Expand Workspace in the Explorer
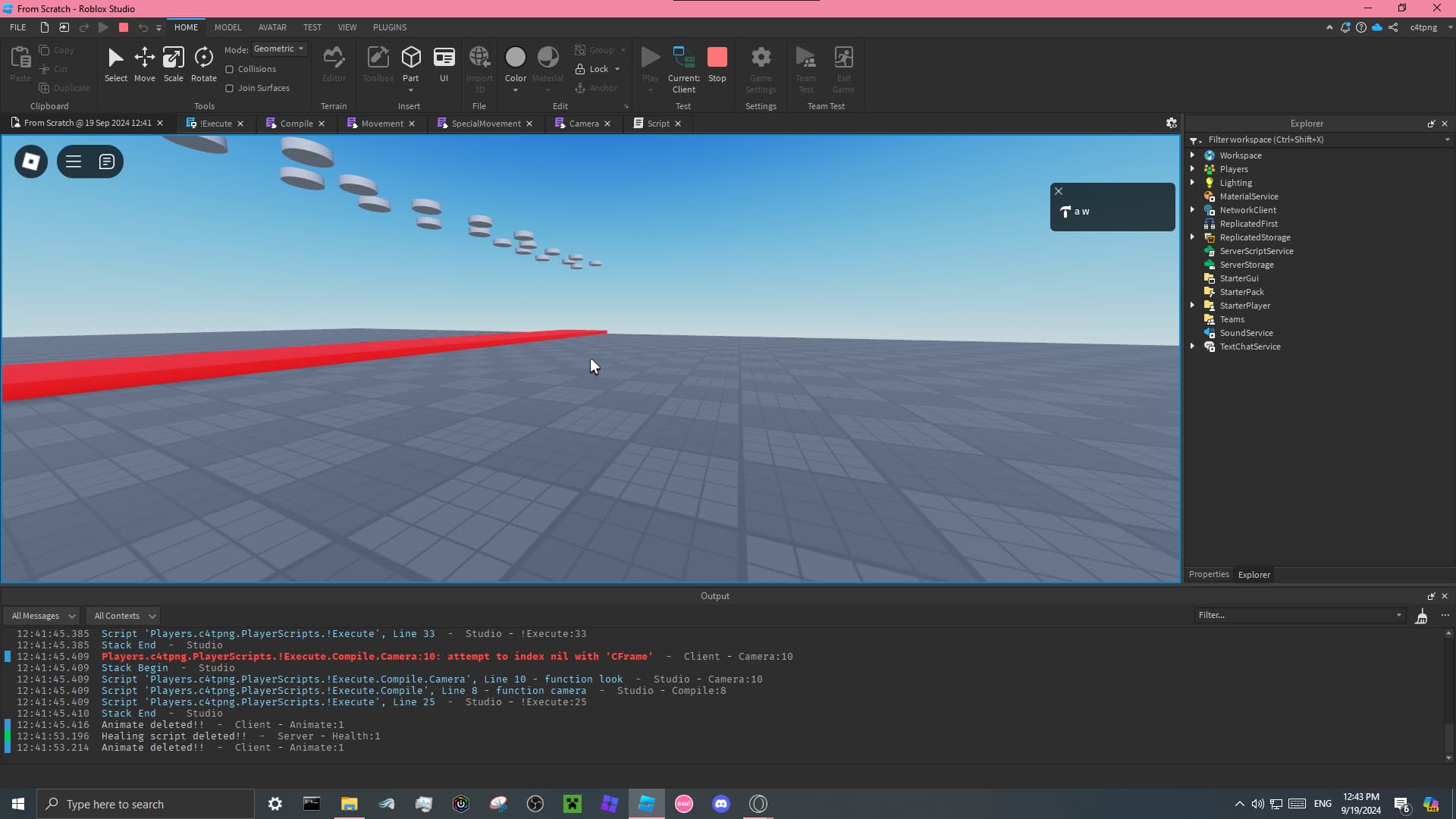Image resolution: width=1456 pixels, height=819 pixels. [1193, 155]
